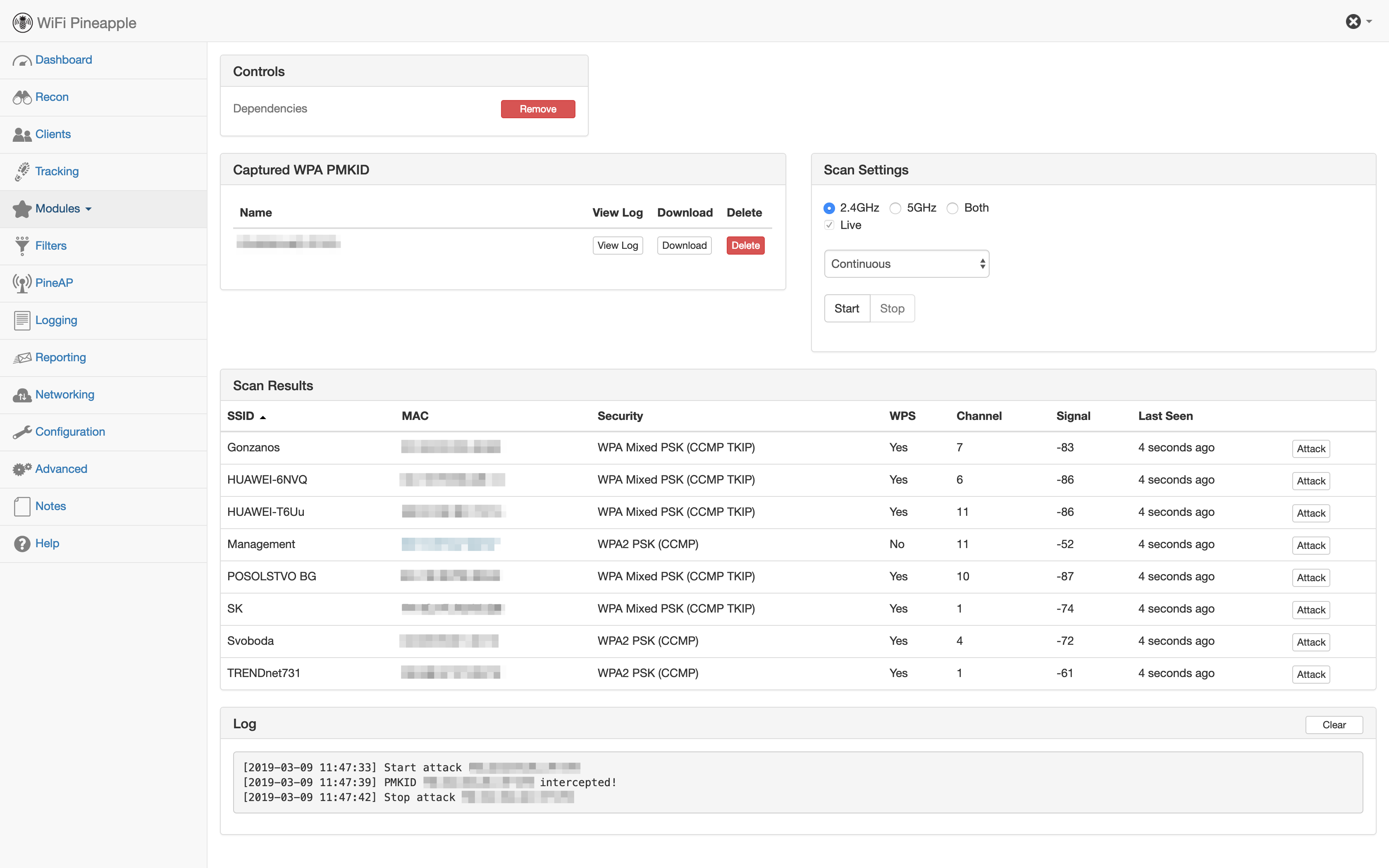The image size is (1389, 868).
Task: Expand the Modules menu arrow
Action: 88,209
